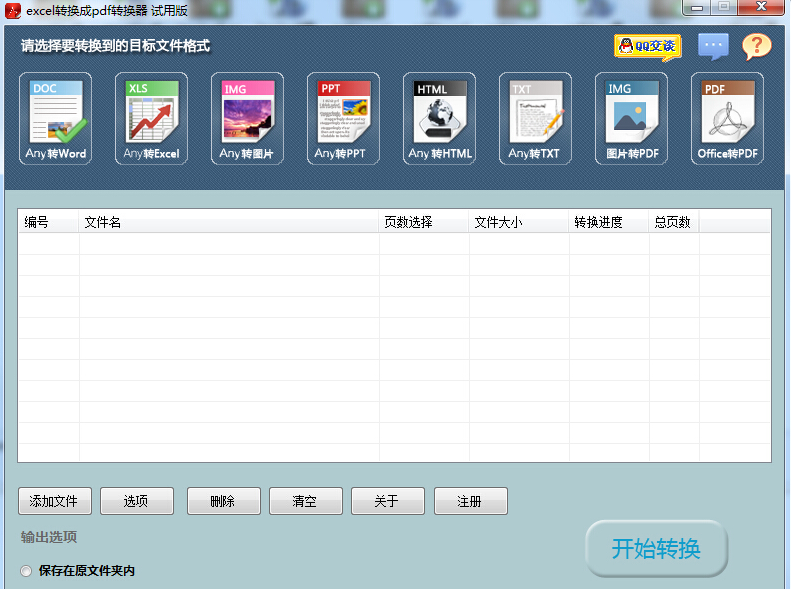Select the Any转TXT conversion icon
The width and height of the screenshot is (791, 589).
click(x=535, y=119)
